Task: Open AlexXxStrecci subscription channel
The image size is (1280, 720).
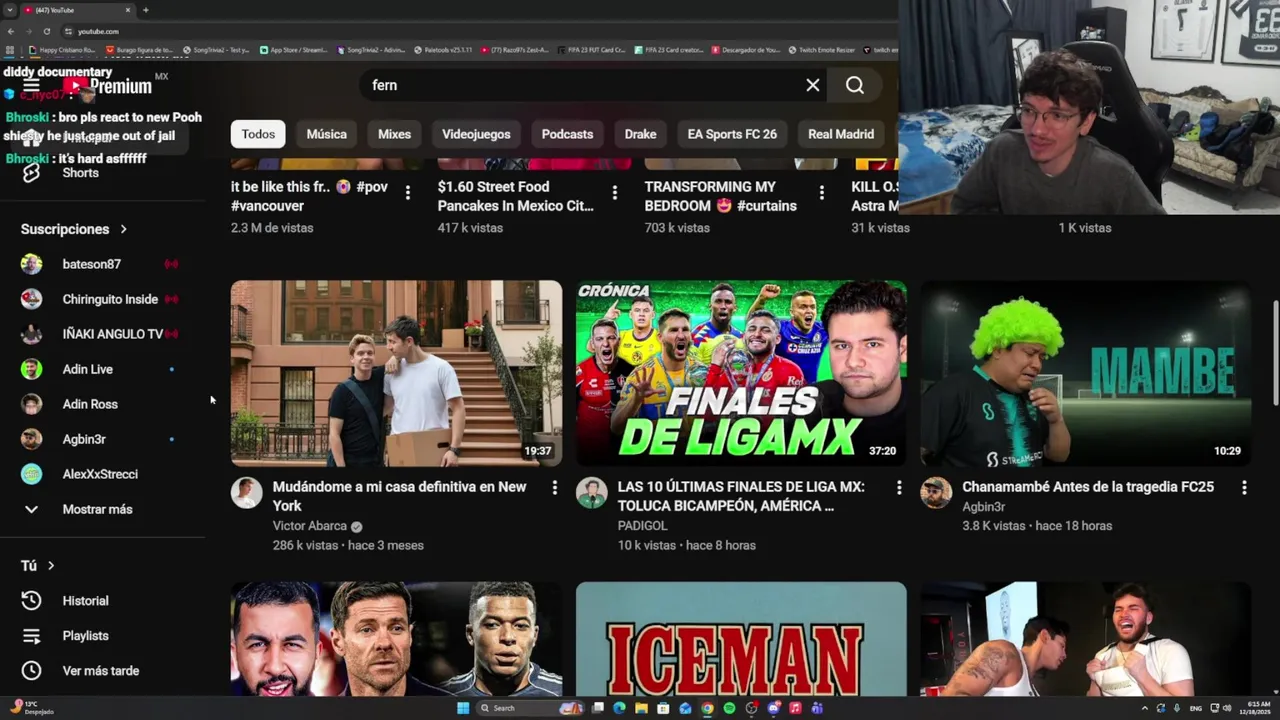Action: (100, 474)
